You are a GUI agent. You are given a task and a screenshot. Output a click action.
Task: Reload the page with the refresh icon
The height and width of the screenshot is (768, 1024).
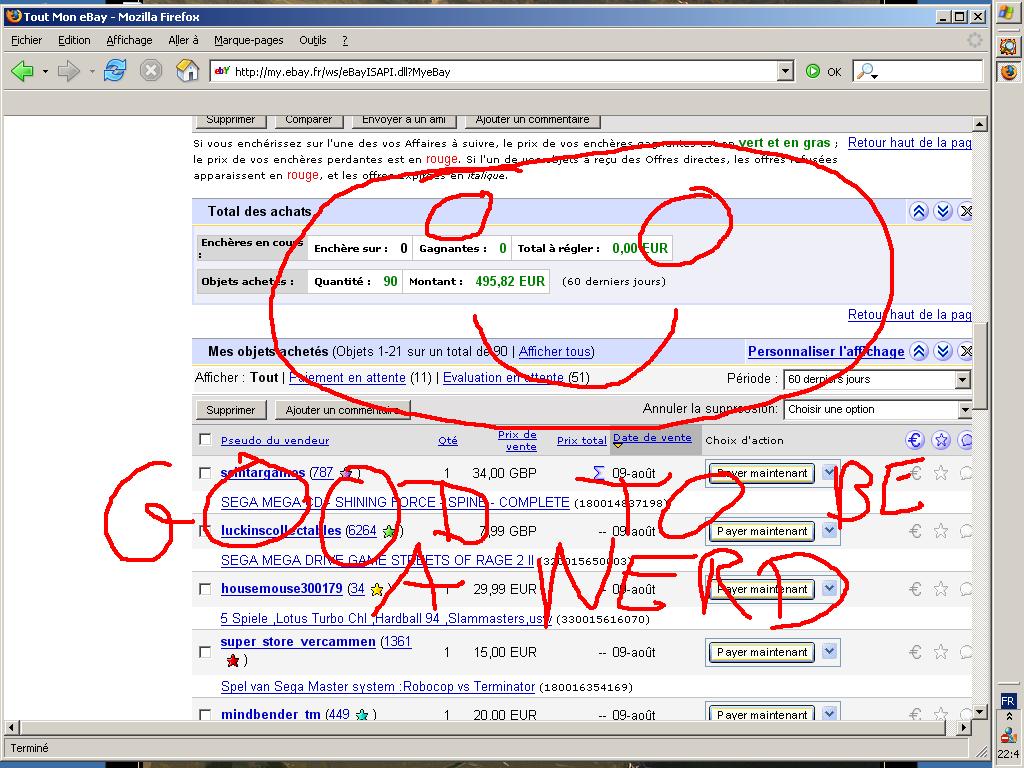[x=115, y=71]
